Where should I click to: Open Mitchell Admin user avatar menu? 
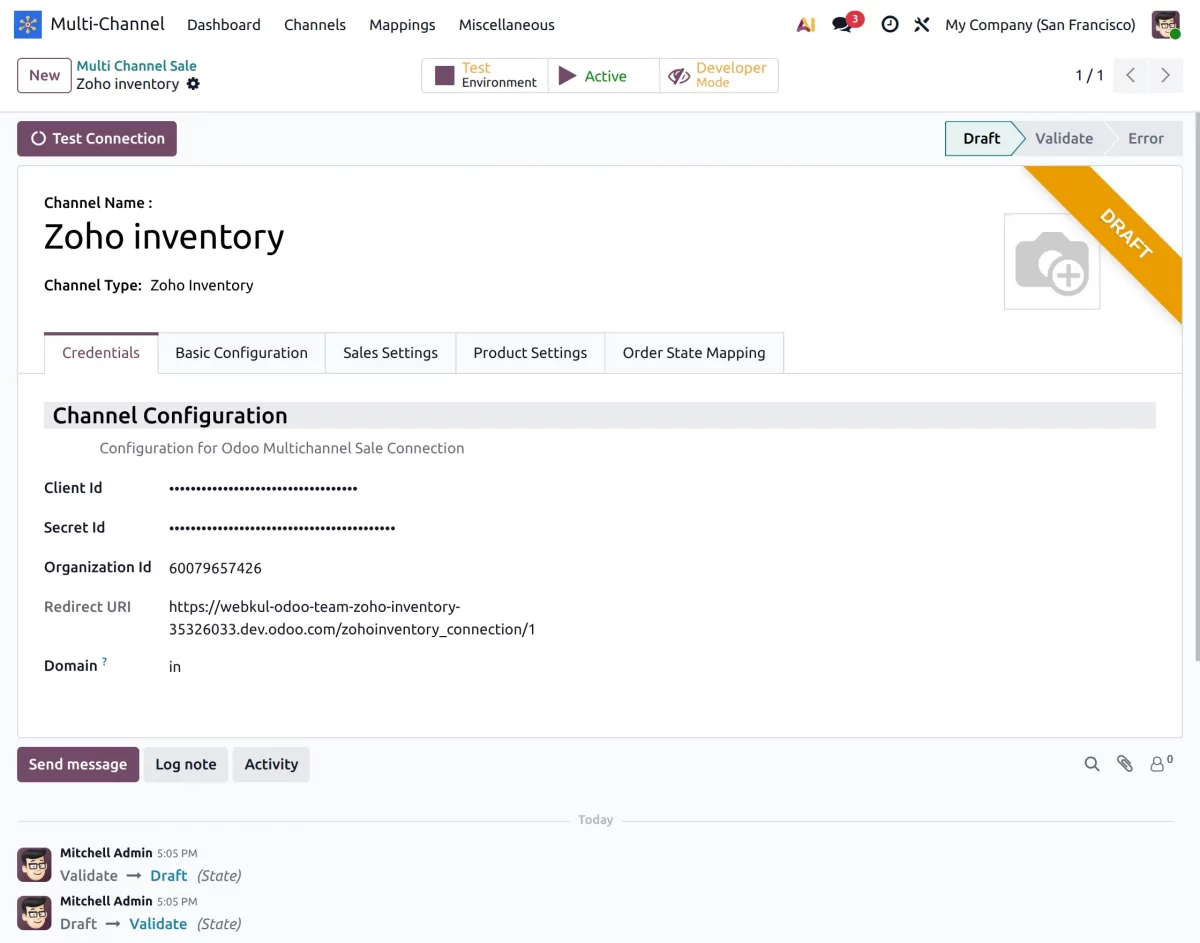[x=1166, y=25]
